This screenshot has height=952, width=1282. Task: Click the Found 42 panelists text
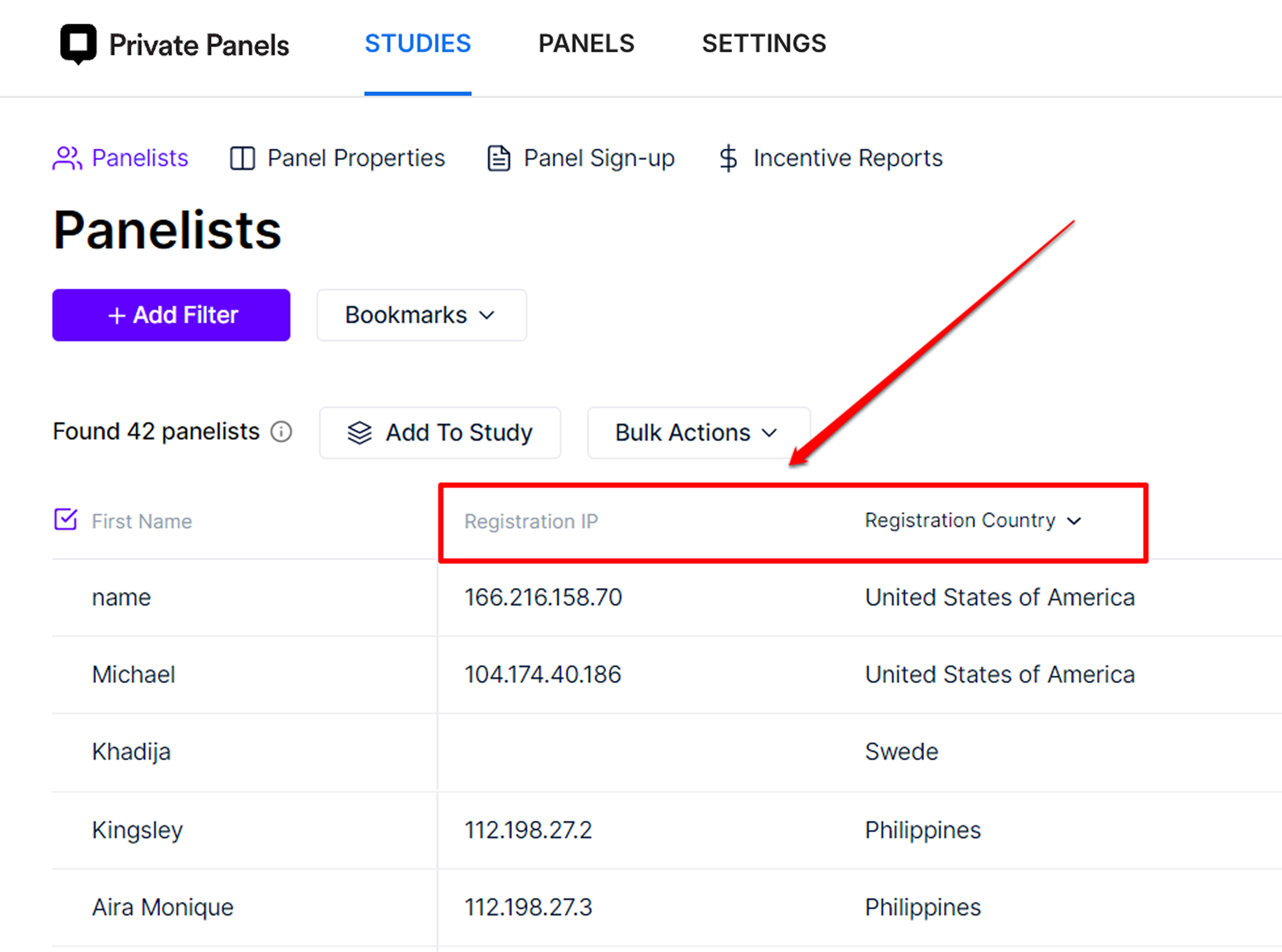pos(156,432)
